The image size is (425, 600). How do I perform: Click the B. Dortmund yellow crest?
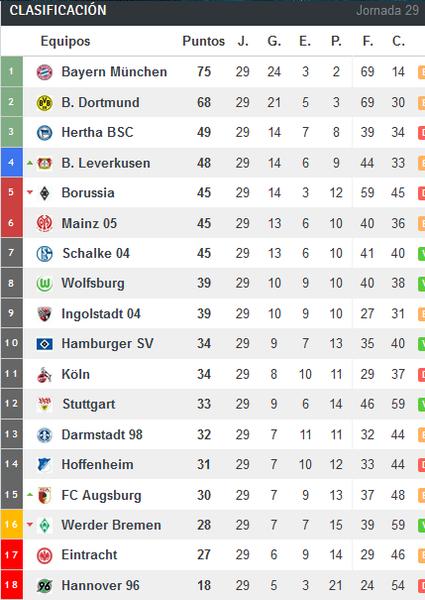click(44, 103)
